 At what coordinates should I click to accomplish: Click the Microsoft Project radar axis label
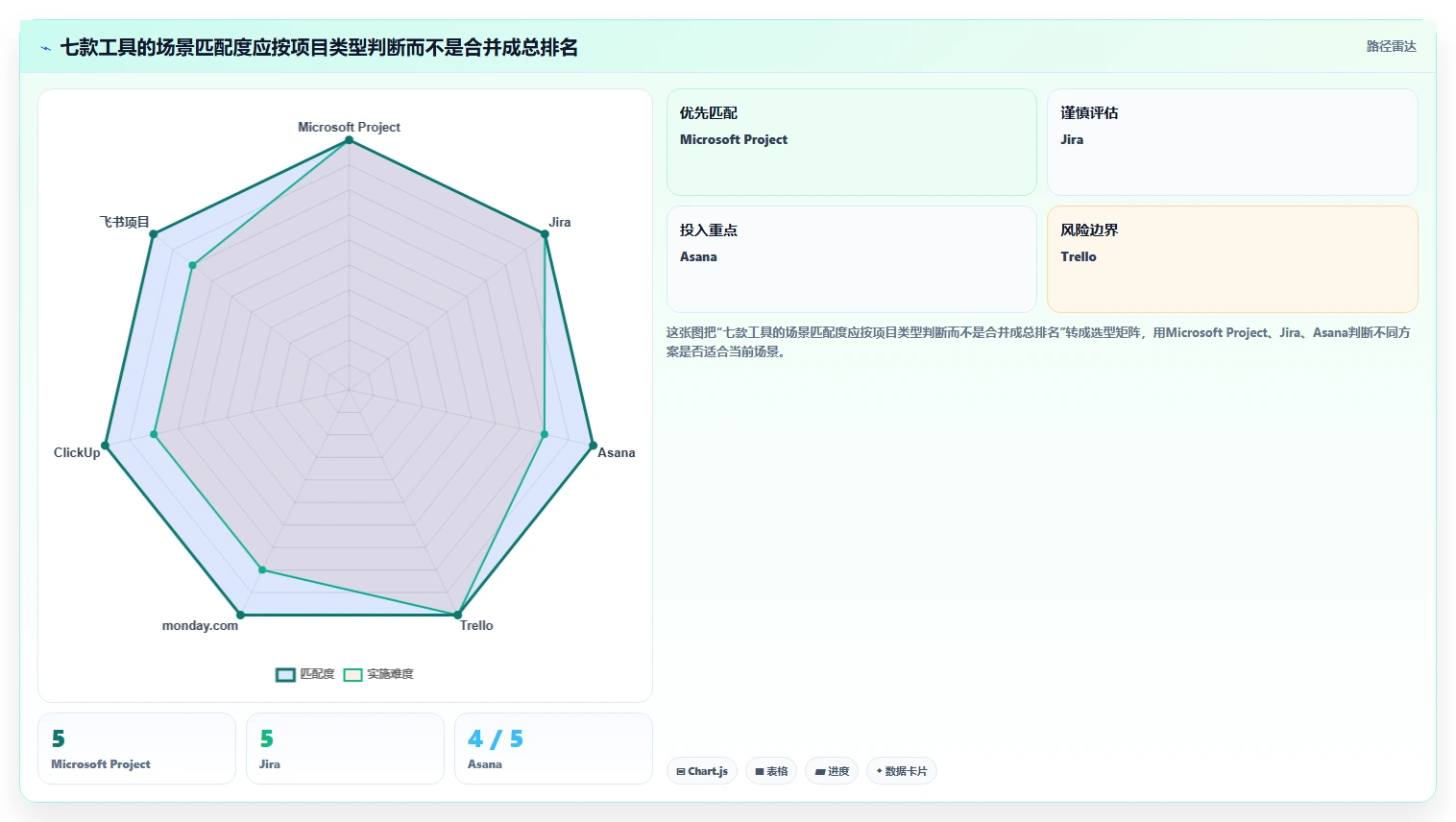[x=349, y=127]
